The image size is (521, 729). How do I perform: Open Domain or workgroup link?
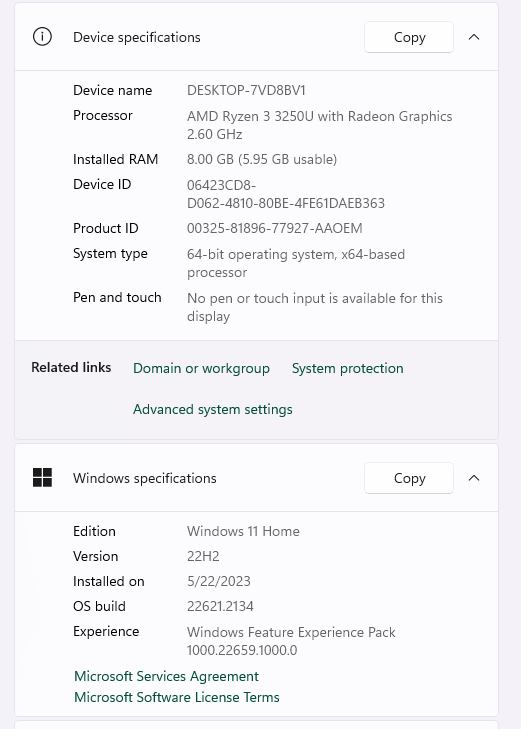[201, 368]
